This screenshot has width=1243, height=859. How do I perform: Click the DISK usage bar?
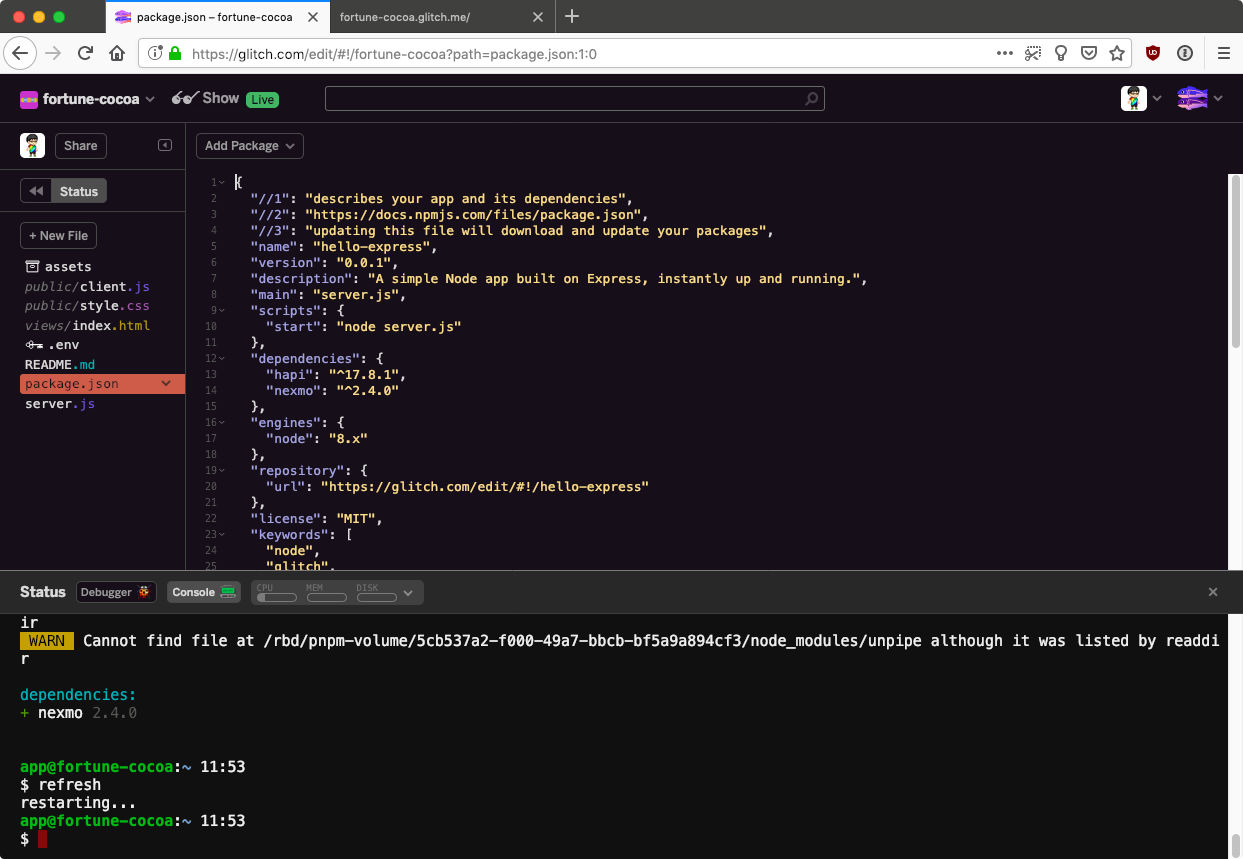(376, 597)
